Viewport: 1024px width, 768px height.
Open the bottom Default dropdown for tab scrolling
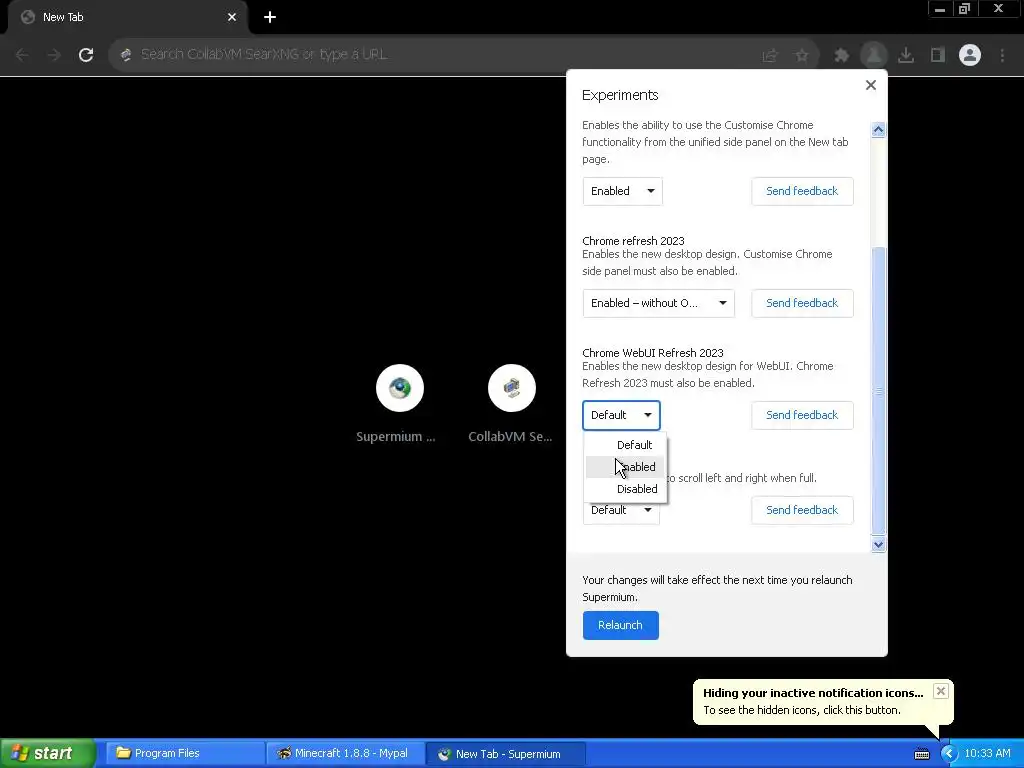[621, 513]
